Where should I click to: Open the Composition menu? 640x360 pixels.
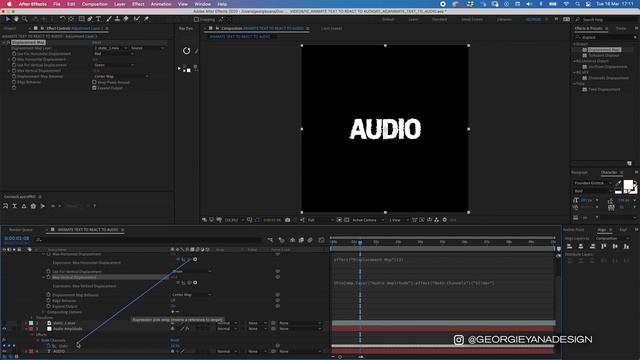tap(95, 4)
